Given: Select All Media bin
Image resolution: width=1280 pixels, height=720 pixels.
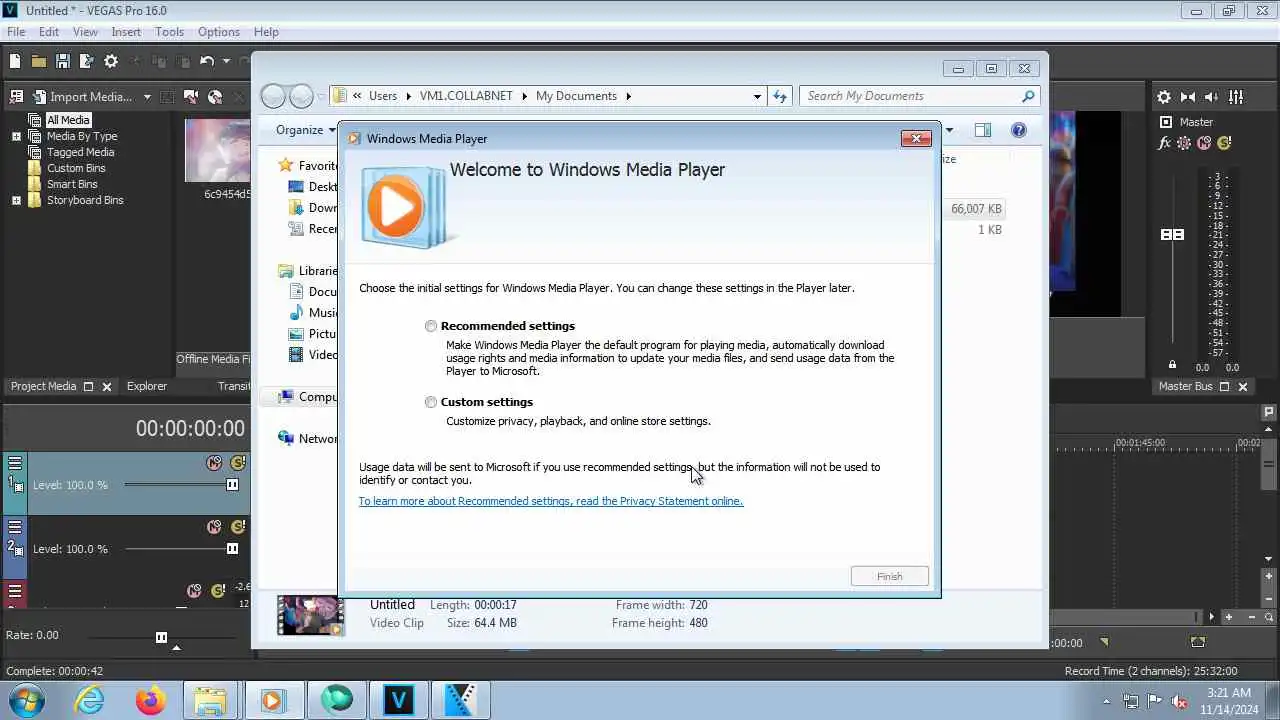Looking at the screenshot, I should click(68, 120).
